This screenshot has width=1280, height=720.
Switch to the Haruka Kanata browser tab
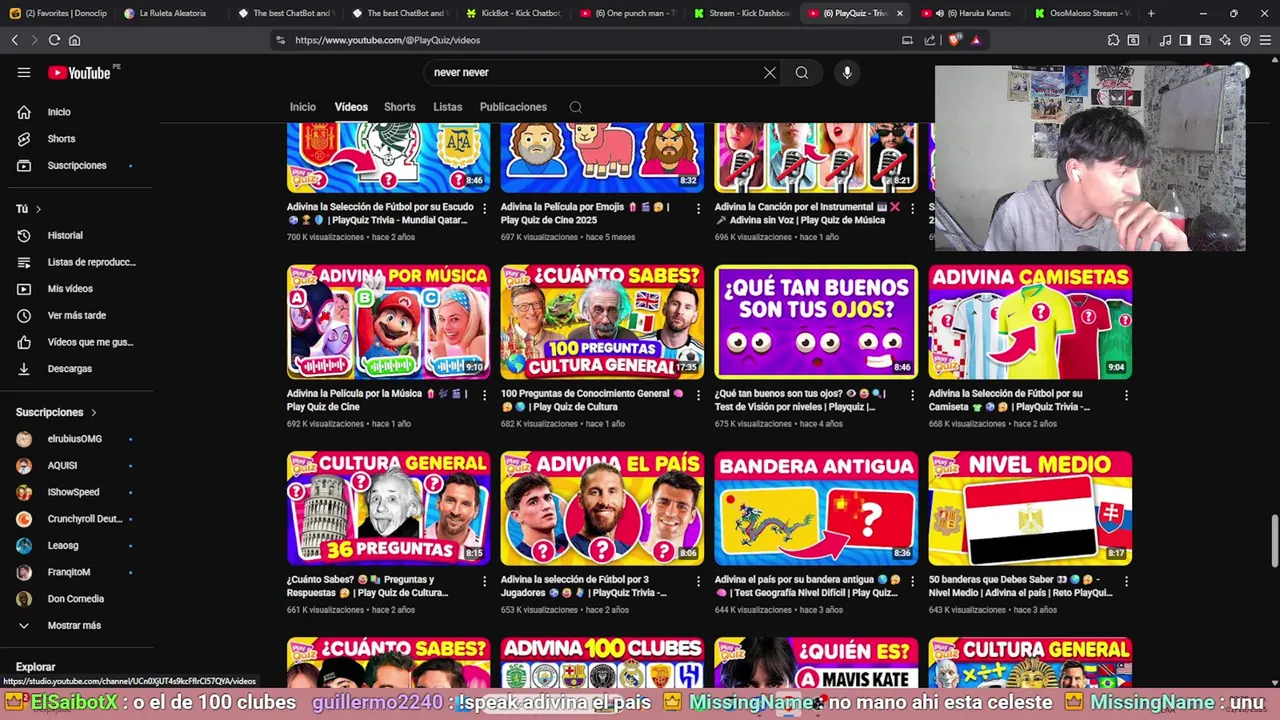point(969,13)
